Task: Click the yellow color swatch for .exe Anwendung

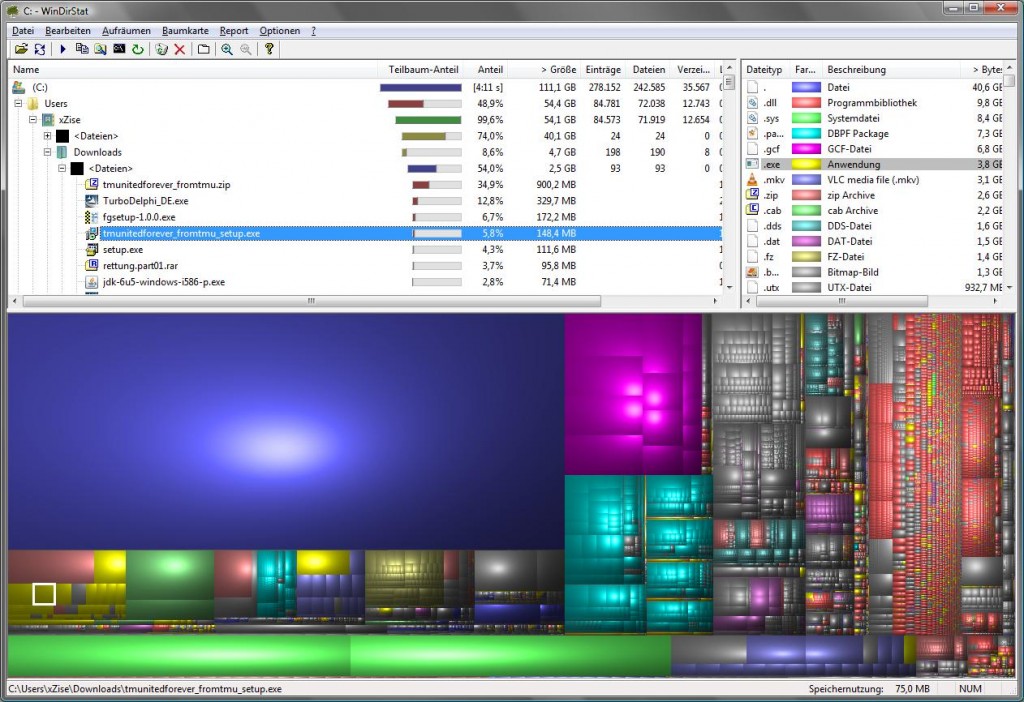Action: coord(808,164)
